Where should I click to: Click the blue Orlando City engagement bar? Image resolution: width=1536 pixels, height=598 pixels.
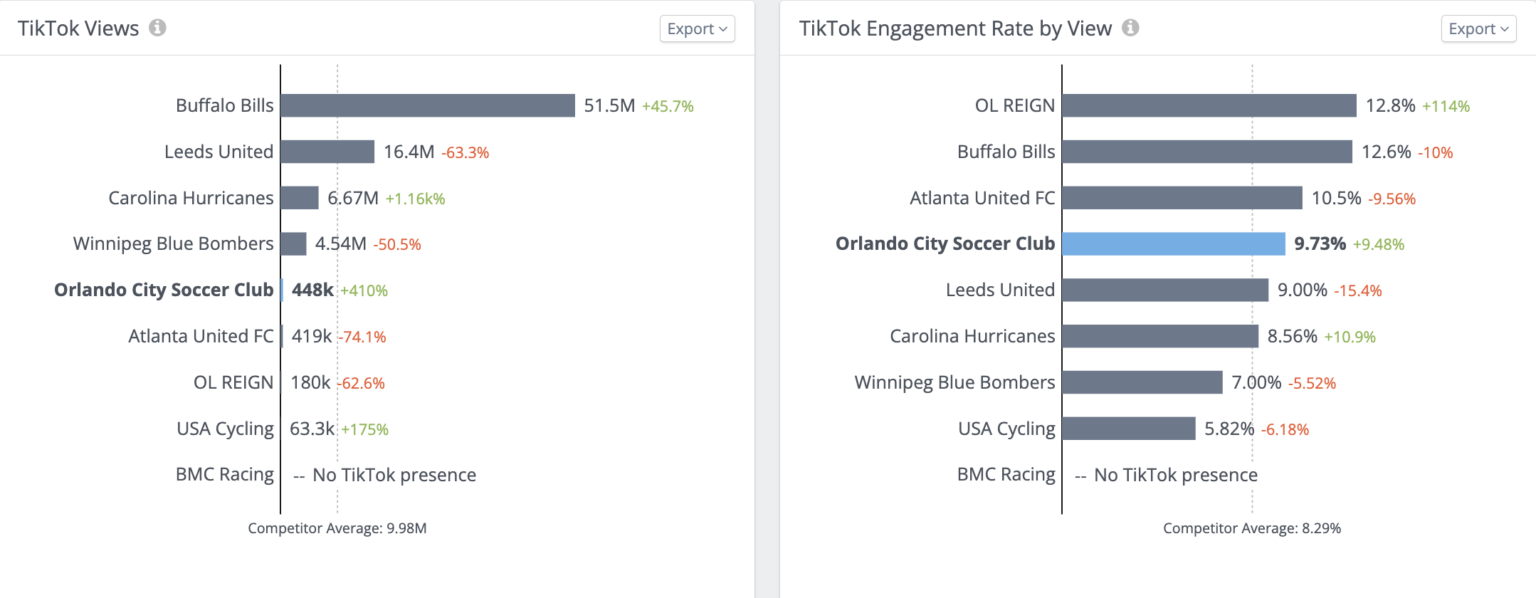coord(1175,243)
